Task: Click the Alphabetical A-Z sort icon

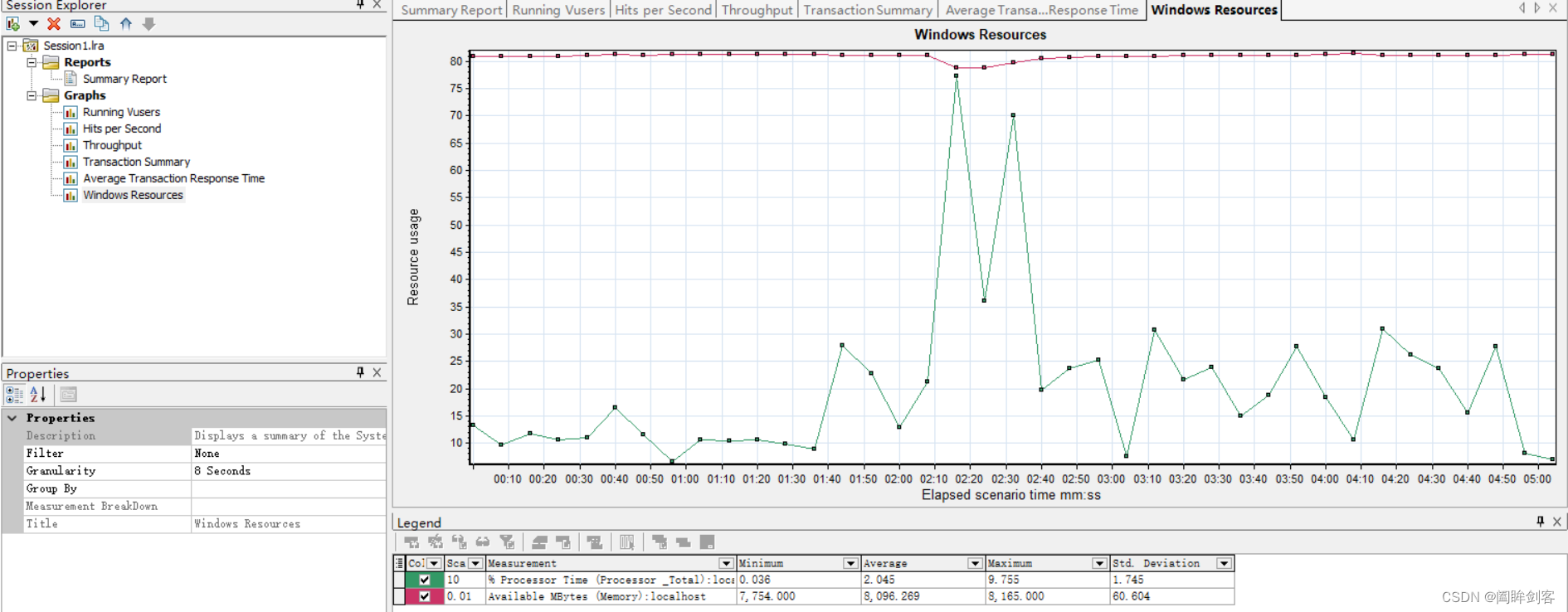Action: click(38, 395)
